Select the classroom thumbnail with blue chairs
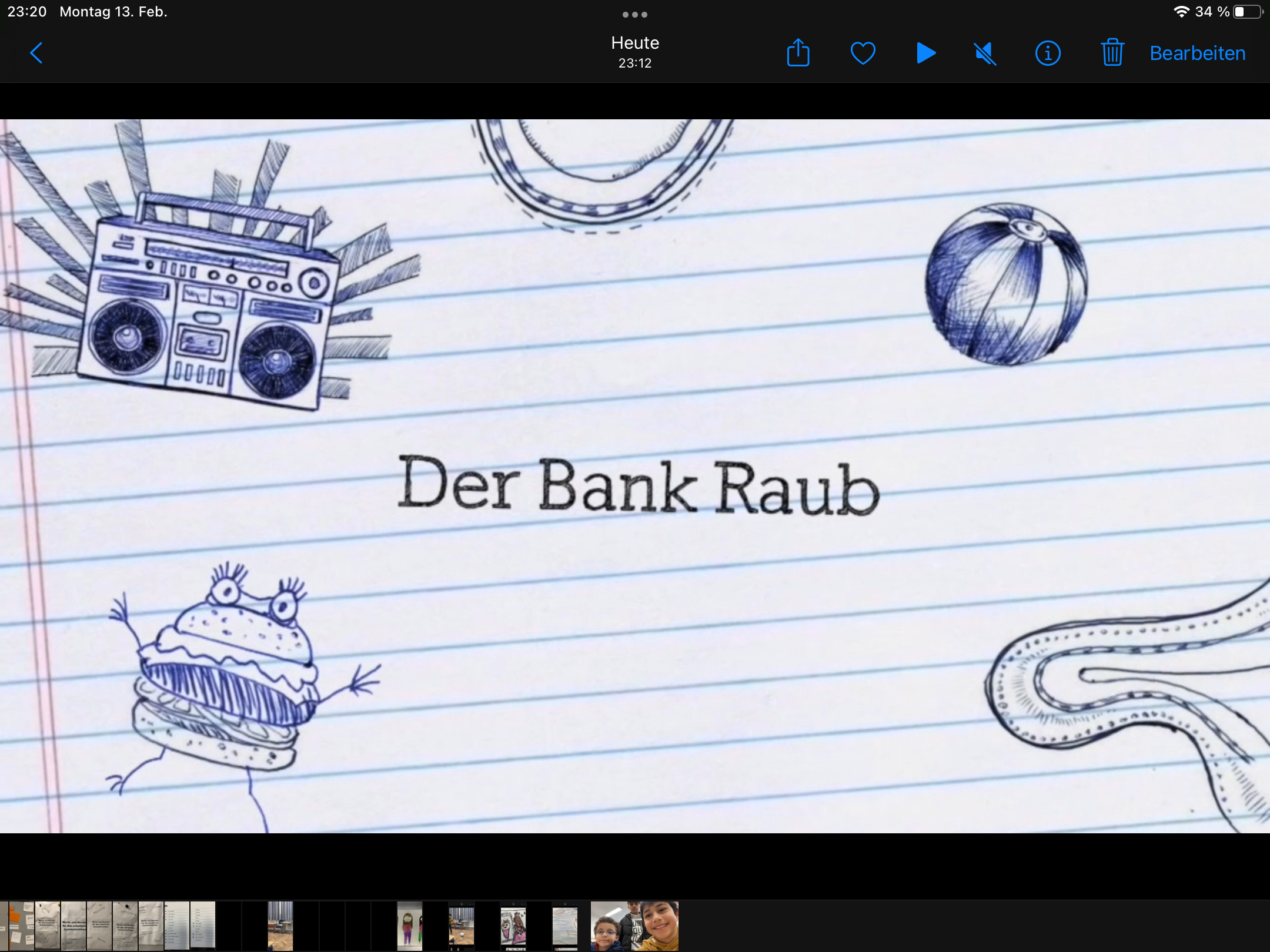Screen dimensions: 1270x952 tap(280, 926)
